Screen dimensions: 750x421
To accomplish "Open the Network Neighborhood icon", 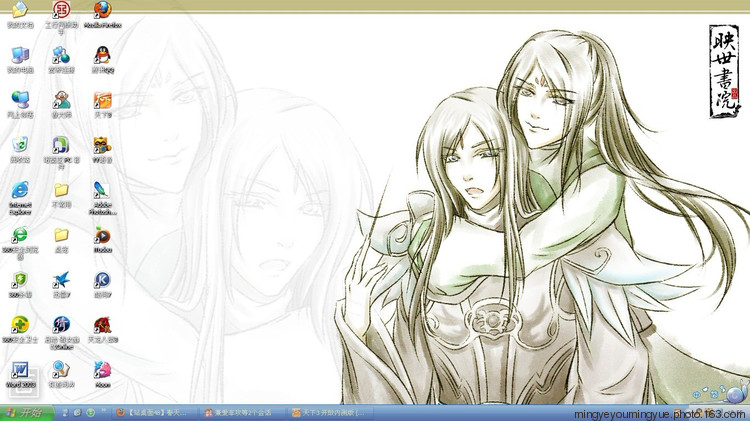I will (20, 100).
